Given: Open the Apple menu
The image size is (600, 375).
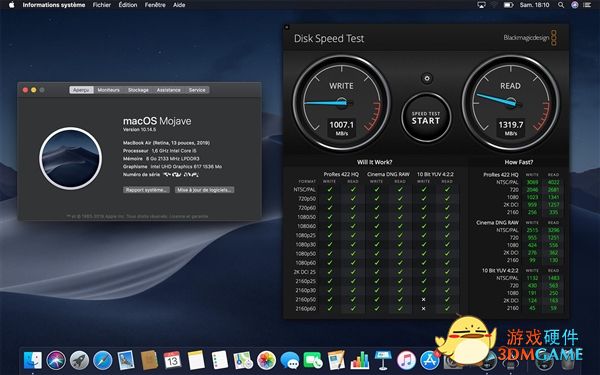Looking at the screenshot, I should point(11,5).
